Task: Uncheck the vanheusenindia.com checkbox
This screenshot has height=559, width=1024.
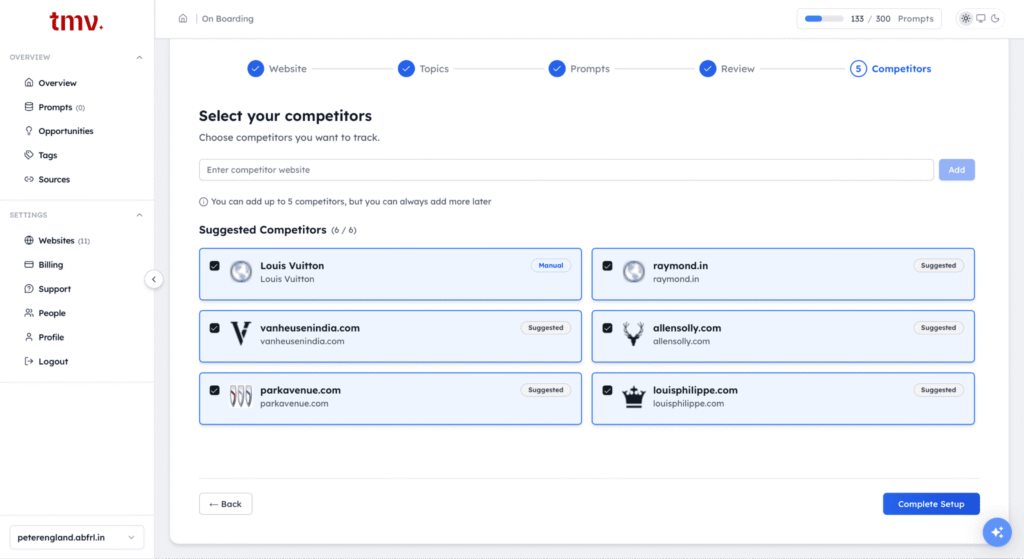Action: pos(214,328)
